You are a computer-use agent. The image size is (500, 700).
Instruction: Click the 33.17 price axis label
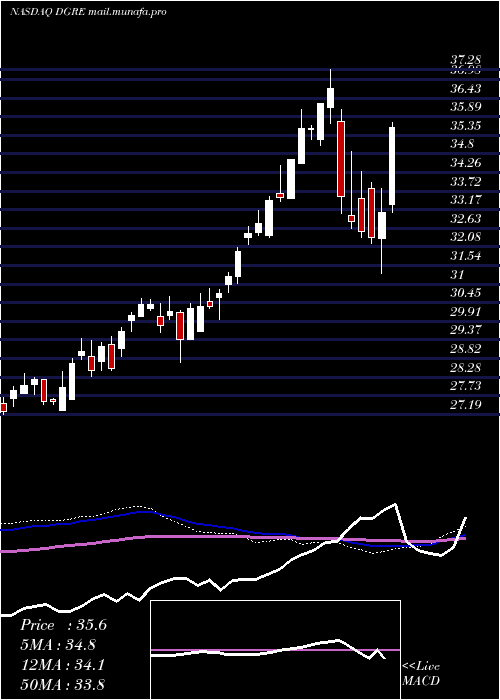tap(466, 200)
